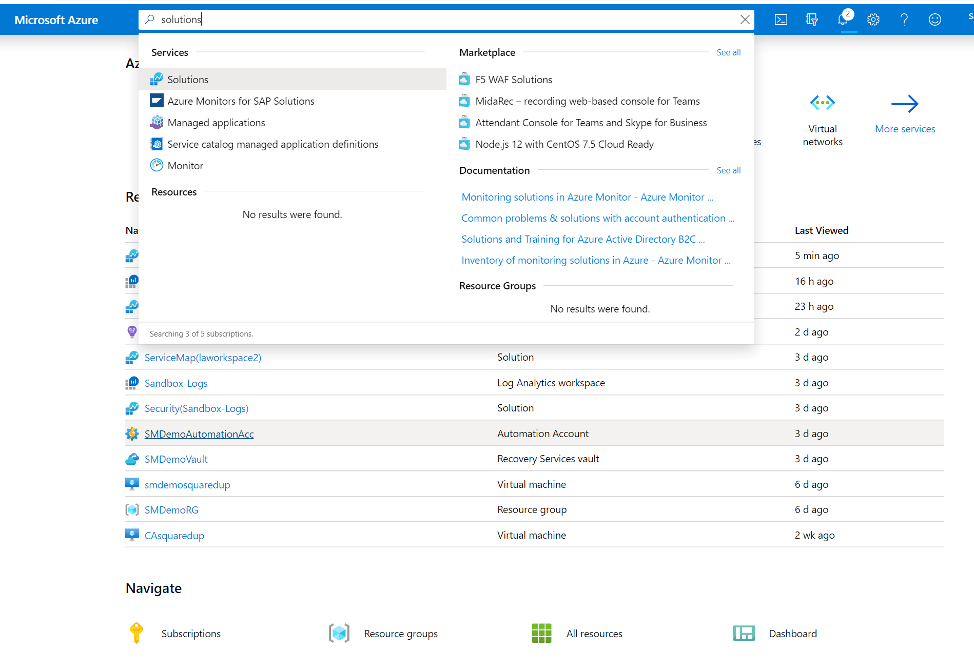Open the Directory and subscription filter
974x668 pixels.
(813, 19)
